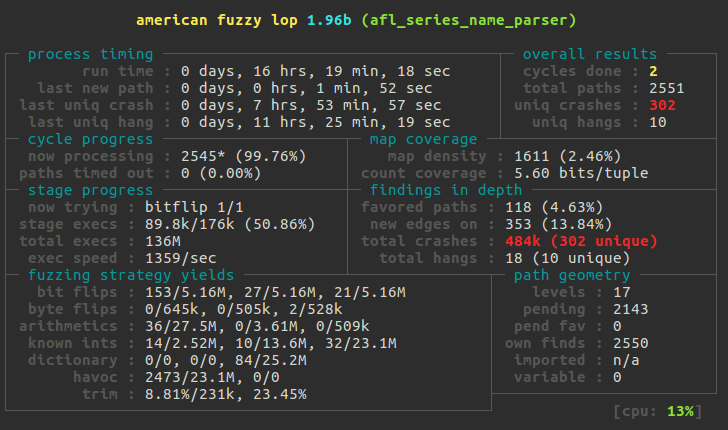728x430 pixels.
Task: Click the arithmetics value '36/27.5M, 0/3.61M, 0/509k'
Action: 257,326
